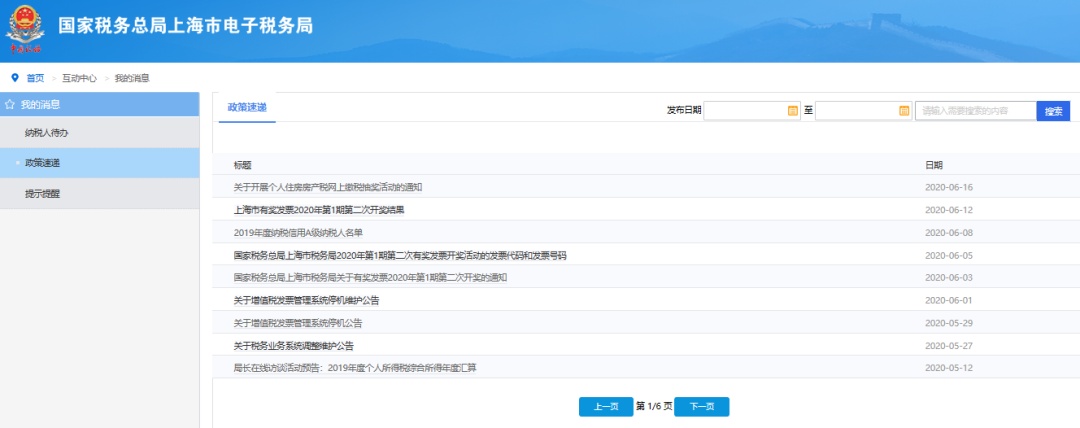Image resolution: width=1080 pixels, height=428 pixels.
Task: Click the start publish date field
Action: point(744,110)
